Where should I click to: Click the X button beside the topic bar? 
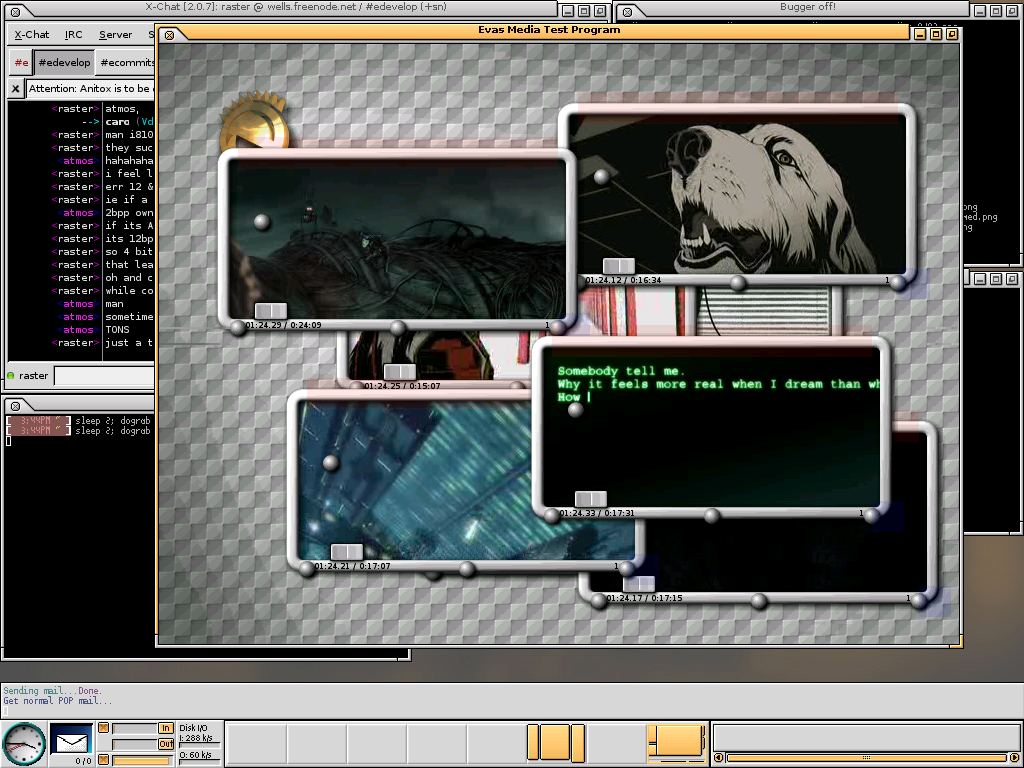click(x=15, y=88)
